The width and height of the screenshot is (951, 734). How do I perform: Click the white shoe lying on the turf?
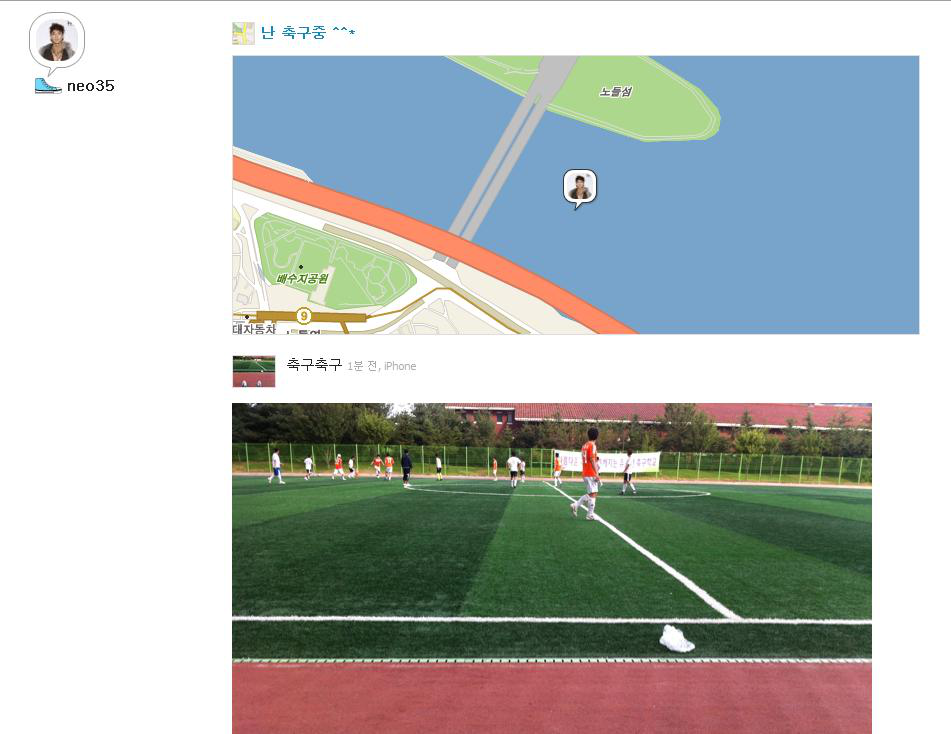coord(676,639)
